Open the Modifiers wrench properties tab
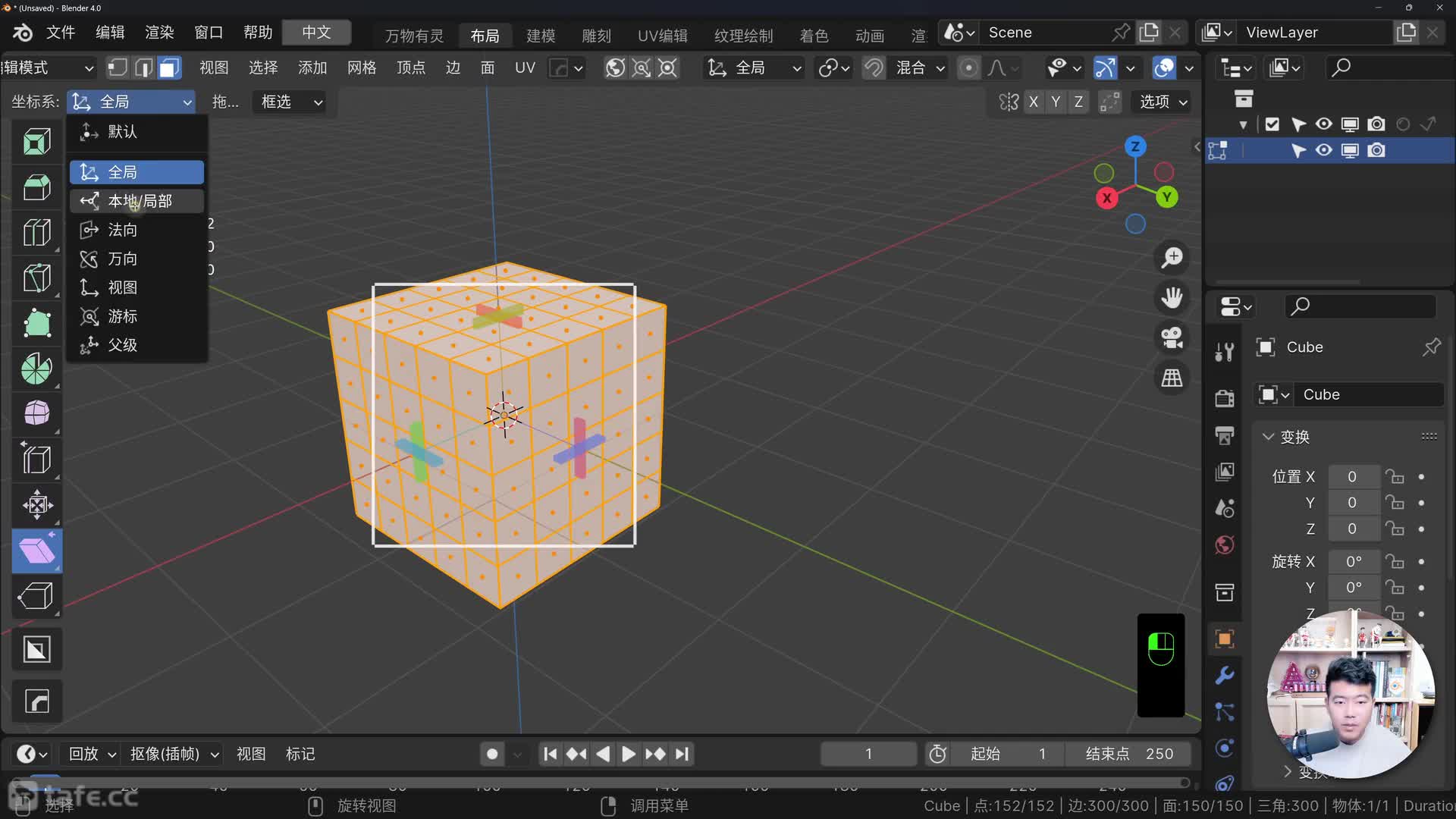1456x819 pixels. pyautogui.click(x=1225, y=675)
